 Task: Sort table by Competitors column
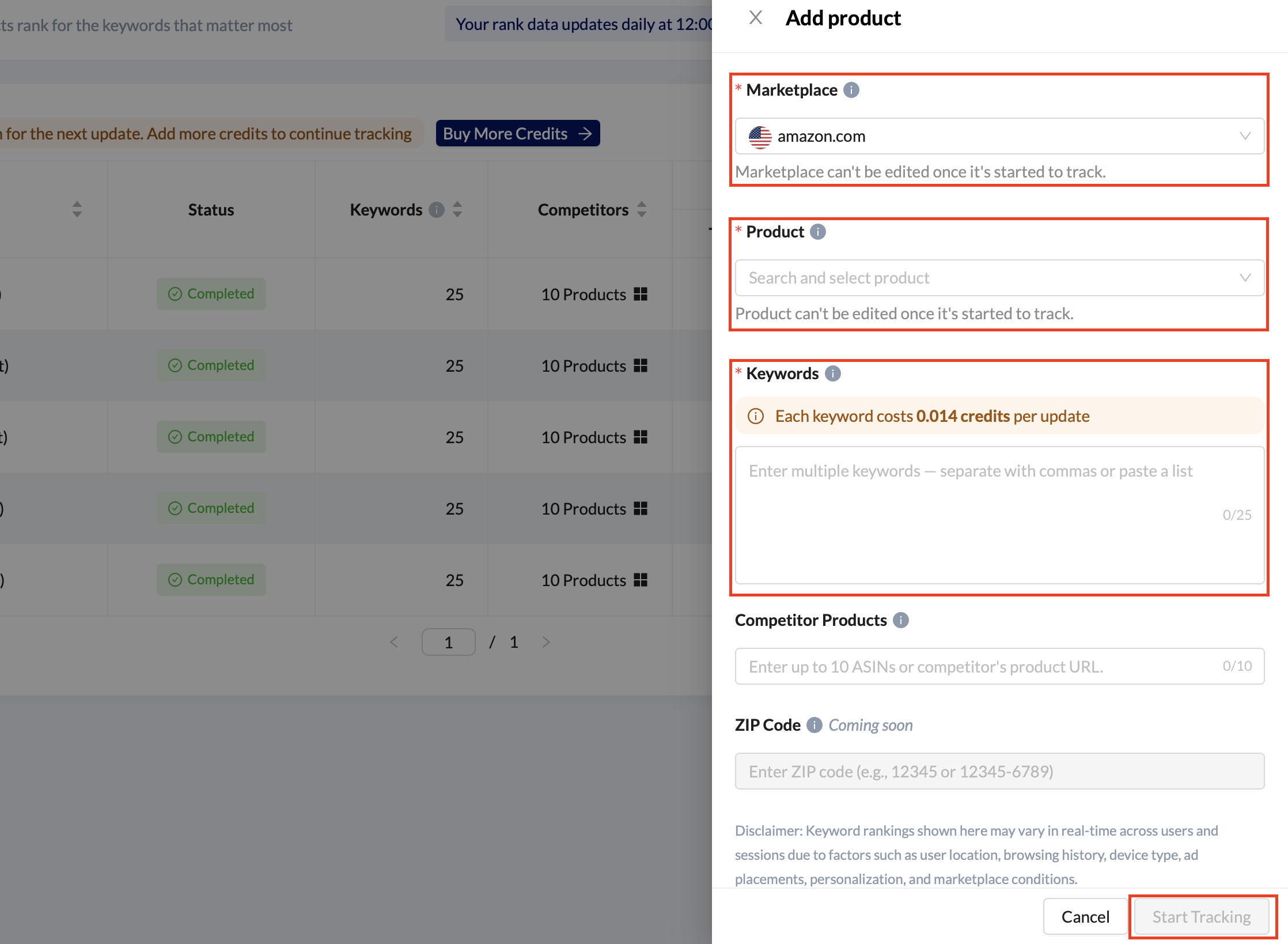[642, 210]
